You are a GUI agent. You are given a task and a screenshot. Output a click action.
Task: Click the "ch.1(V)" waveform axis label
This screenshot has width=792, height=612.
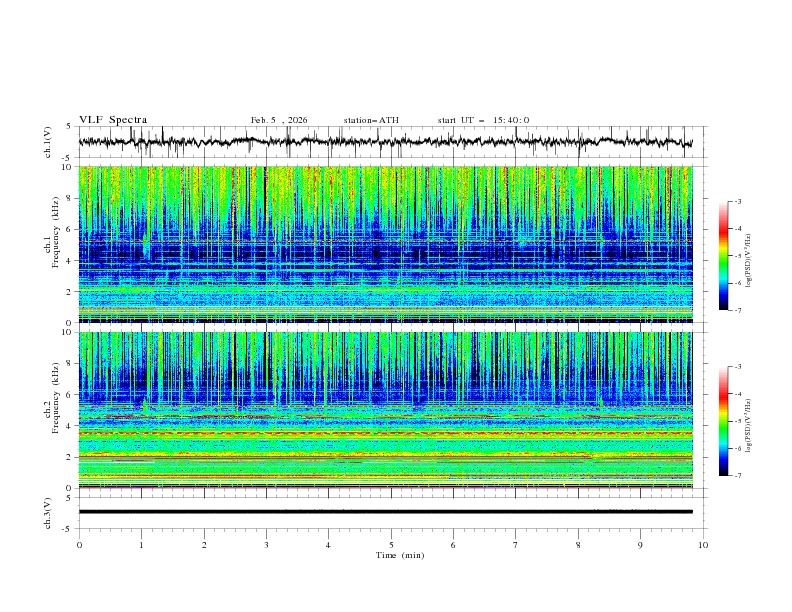pos(48,142)
